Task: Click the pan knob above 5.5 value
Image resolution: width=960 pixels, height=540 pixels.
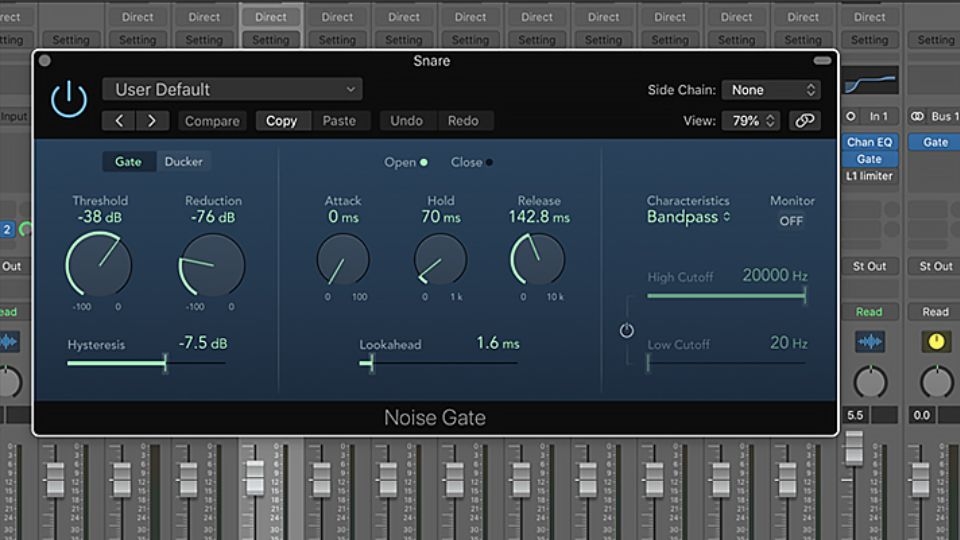Action: 870,382
